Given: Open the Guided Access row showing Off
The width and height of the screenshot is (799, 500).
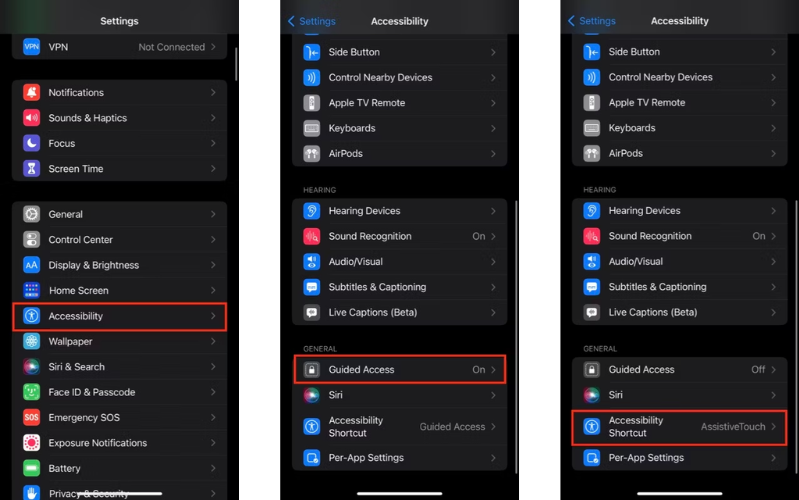Looking at the screenshot, I should 680,369.
